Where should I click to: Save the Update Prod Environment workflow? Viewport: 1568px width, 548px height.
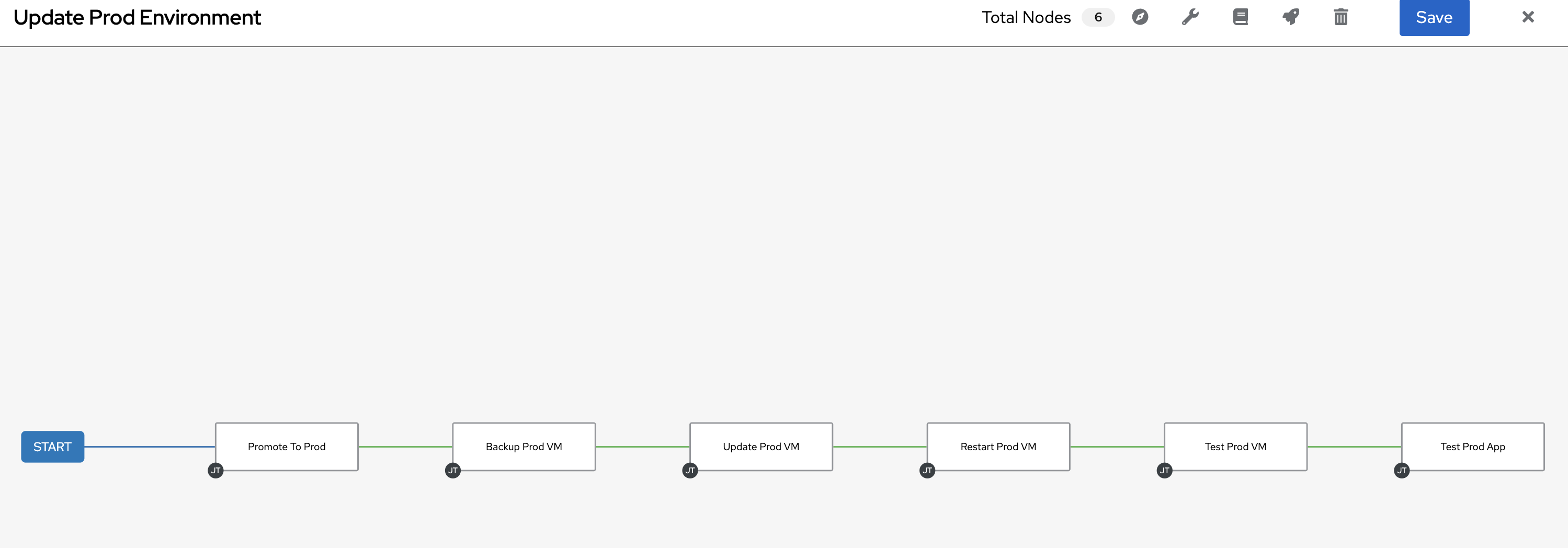(1434, 18)
